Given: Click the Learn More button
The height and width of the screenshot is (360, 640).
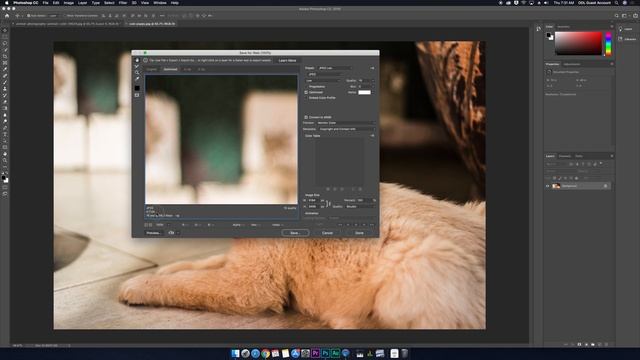Looking at the screenshot, I should (288, 60).
